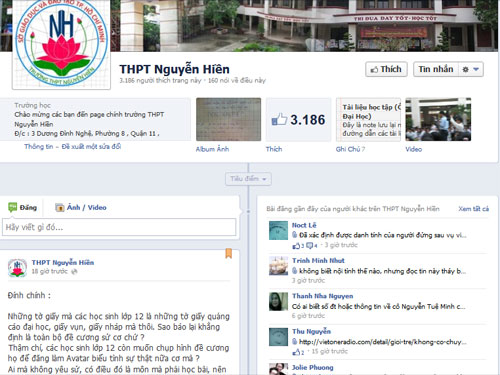
Task: Open Thanh Nha Nguyen profile link
Action: 322,296
